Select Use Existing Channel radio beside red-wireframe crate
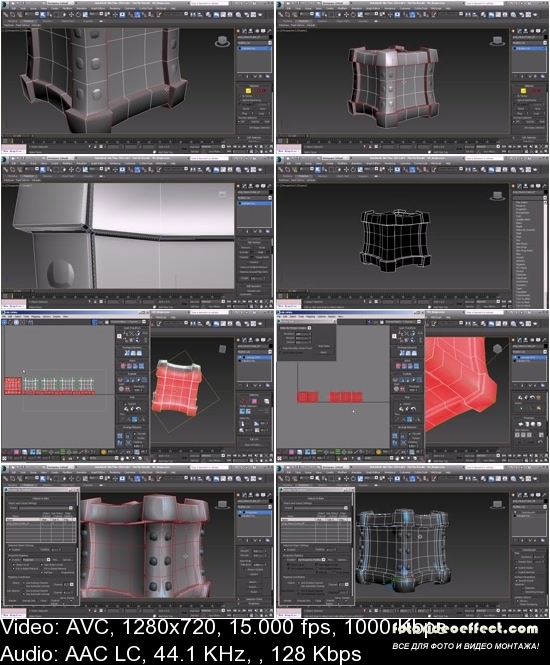Viewport: 550px width, 665px height. click(x=26, y=583)
